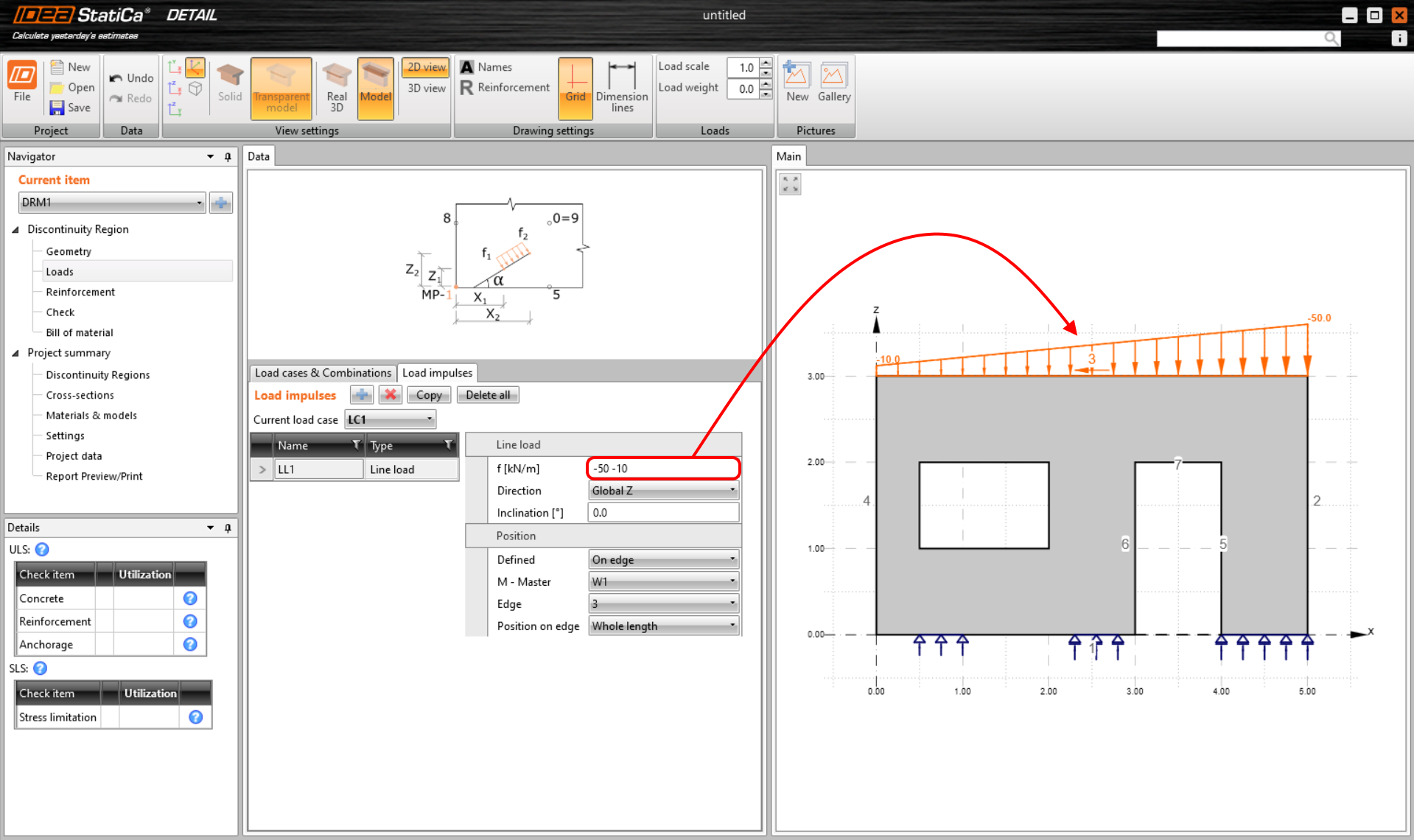Toggle the Grid display
This screenshot has width=1414, height=840.
(x=575, y=85)
